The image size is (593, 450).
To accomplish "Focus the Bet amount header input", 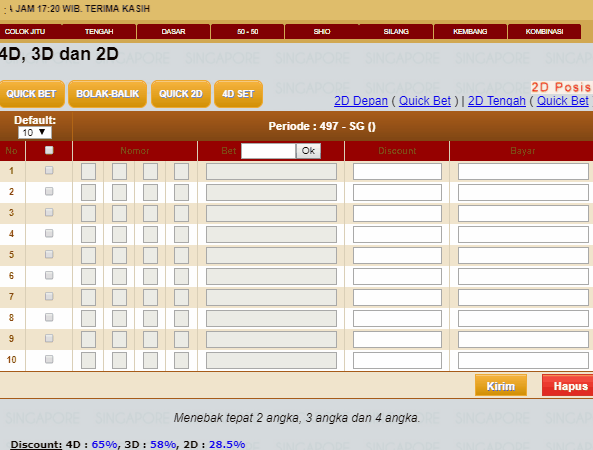I will pyautogui.click(x=268, y=151).
